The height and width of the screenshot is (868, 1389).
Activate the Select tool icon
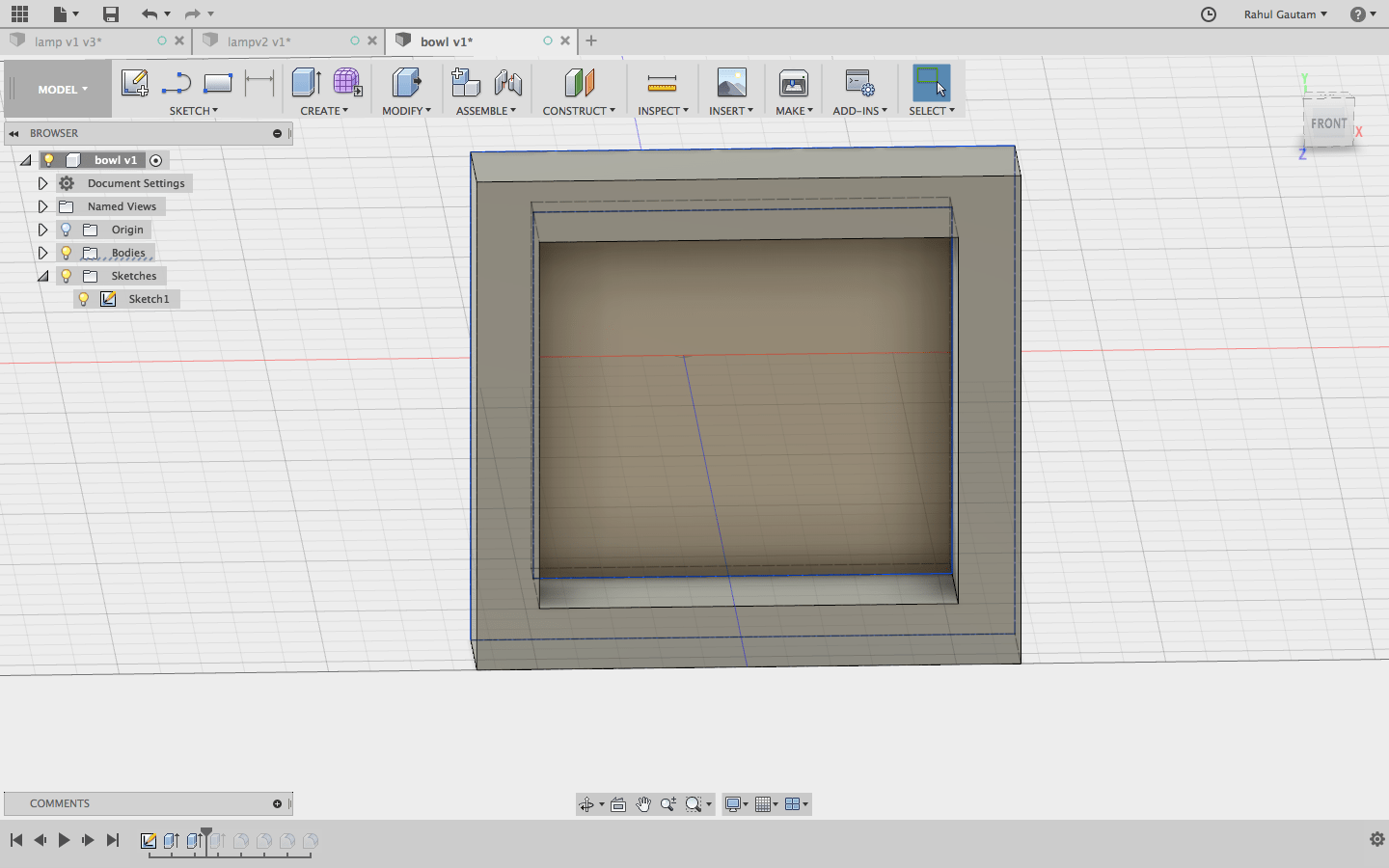tap(932, 83)
